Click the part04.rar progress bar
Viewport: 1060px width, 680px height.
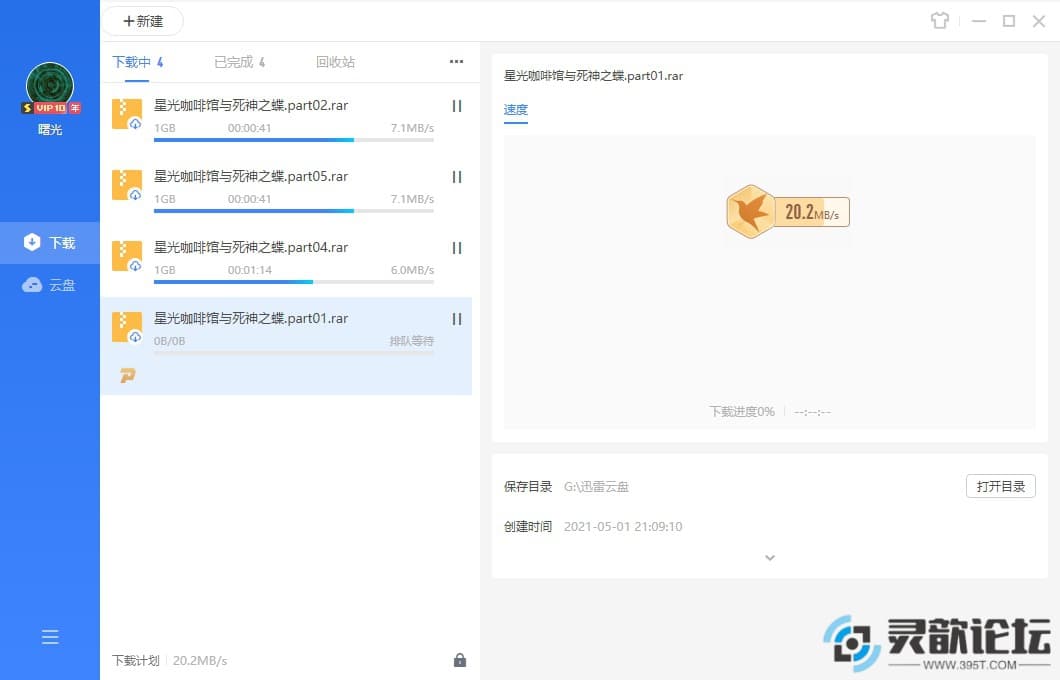click(x=293, y=282)
